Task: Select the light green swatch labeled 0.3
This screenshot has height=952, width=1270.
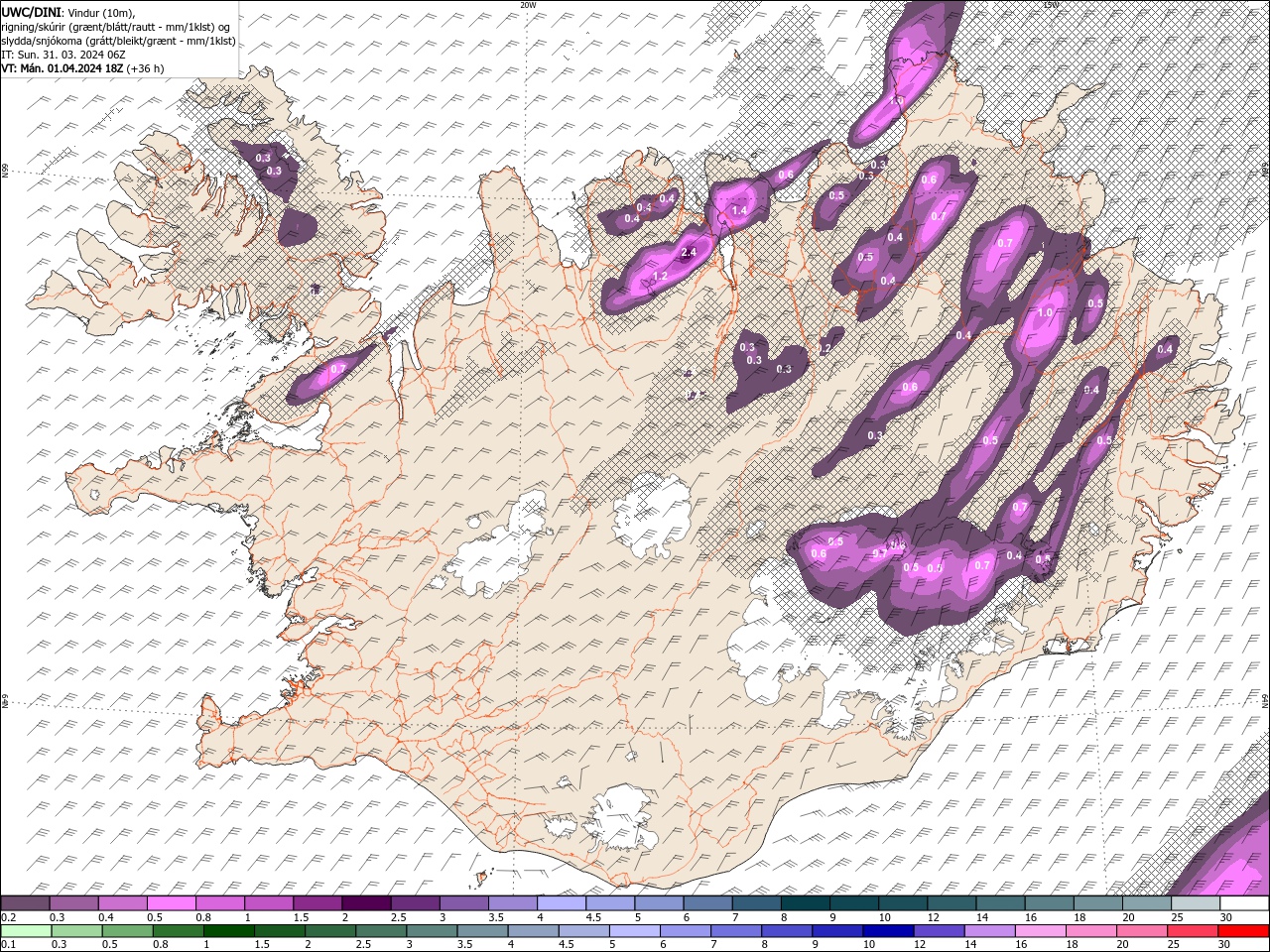Action: [x=76, y=930]
